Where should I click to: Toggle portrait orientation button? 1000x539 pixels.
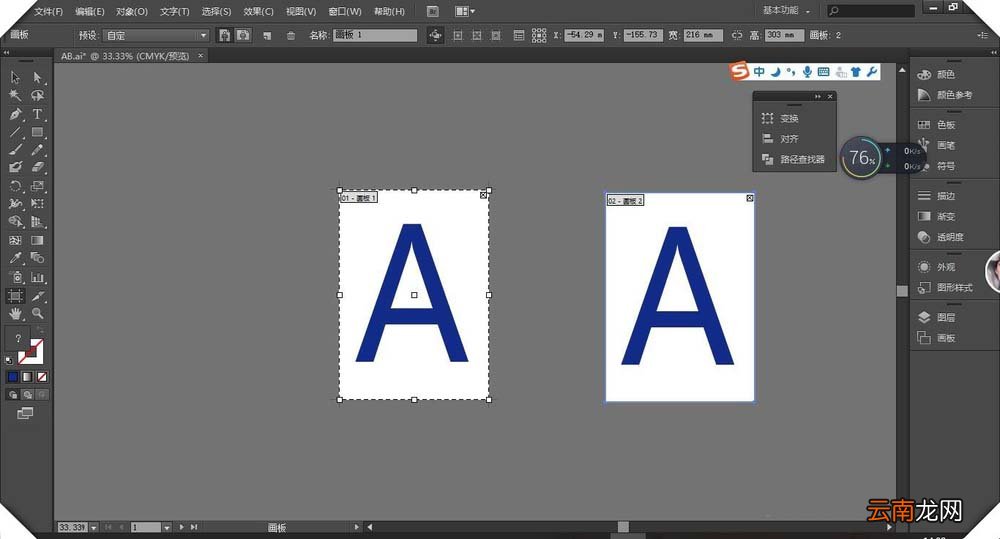224,35
